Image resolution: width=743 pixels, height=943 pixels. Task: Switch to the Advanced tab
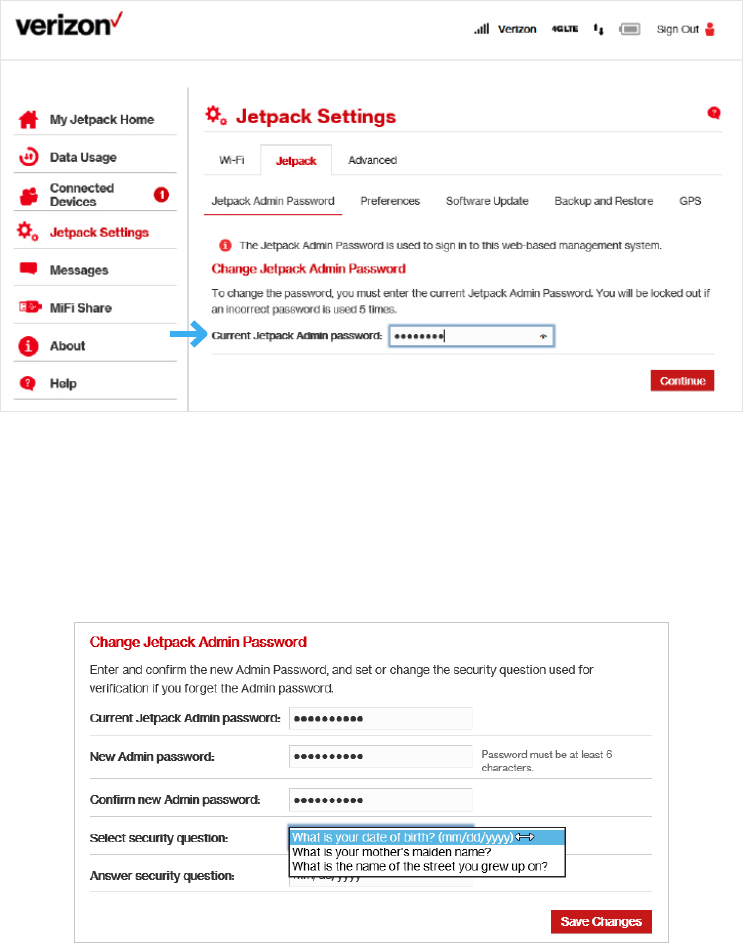(372, 160)
